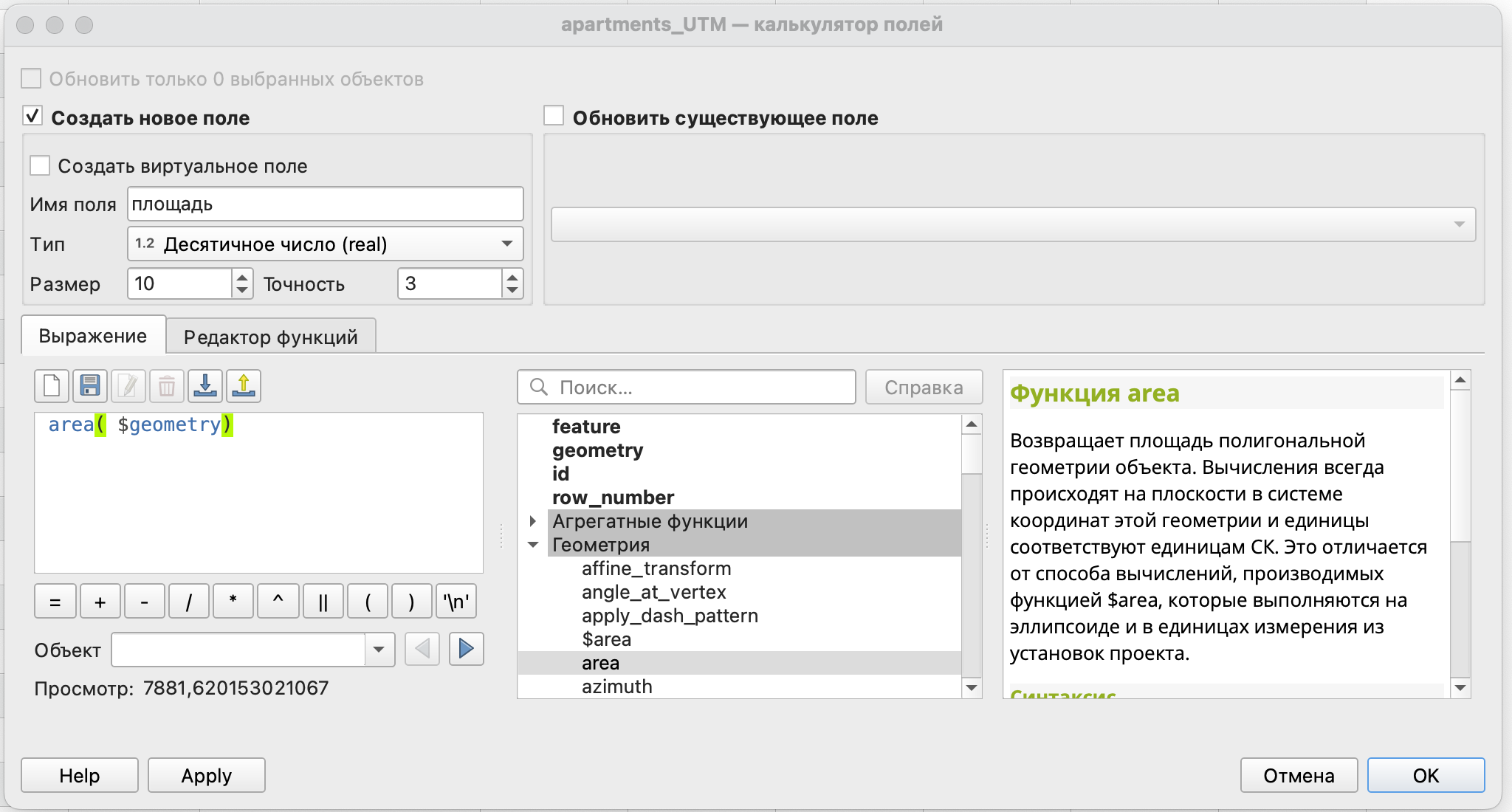Check 'Обновить существующее поле' checkbox
The image size is (1512, 812).
[x=554, y=117]
